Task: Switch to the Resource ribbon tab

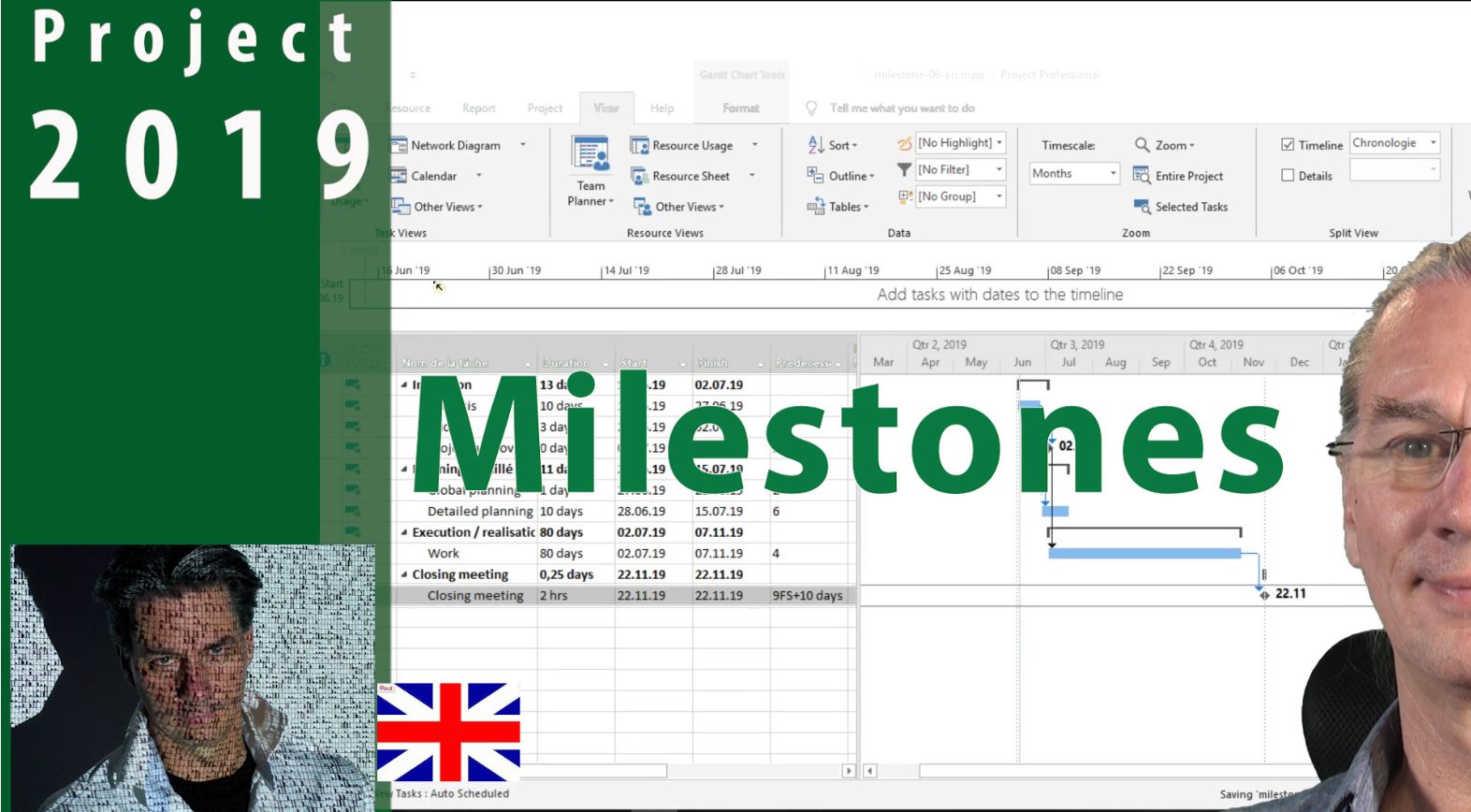Action: coord(410,108)
